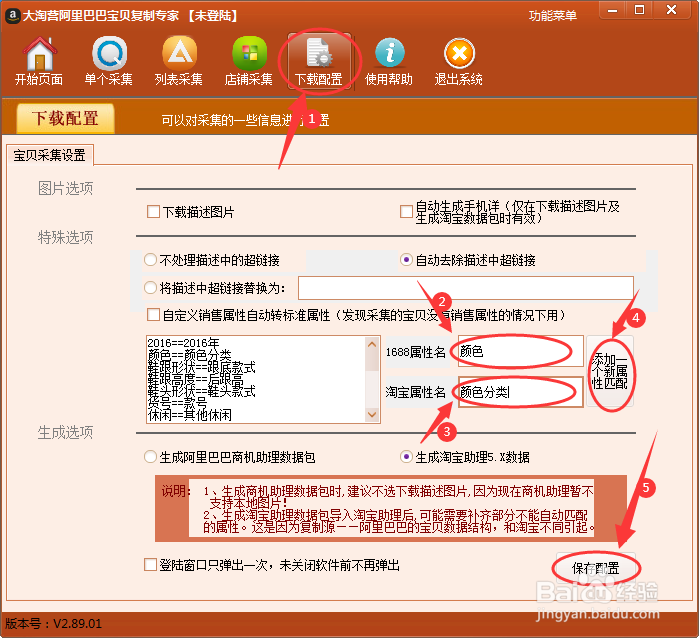699x638 pixels.
Task: Select 生成淘宝助理5.X数据 radio button
Action: click(406, 457)
